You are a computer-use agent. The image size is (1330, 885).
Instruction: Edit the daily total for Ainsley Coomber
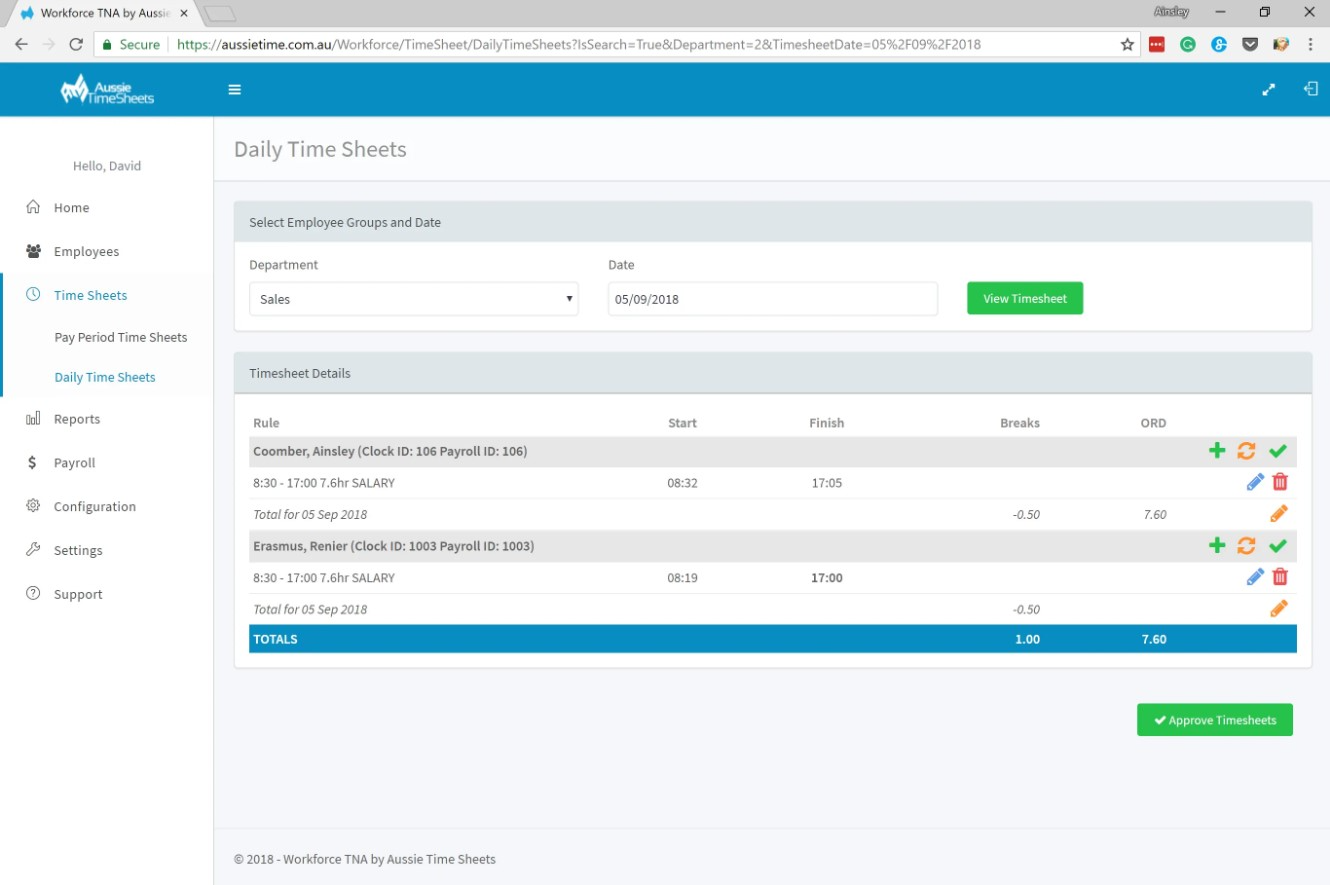point(1278,512)
